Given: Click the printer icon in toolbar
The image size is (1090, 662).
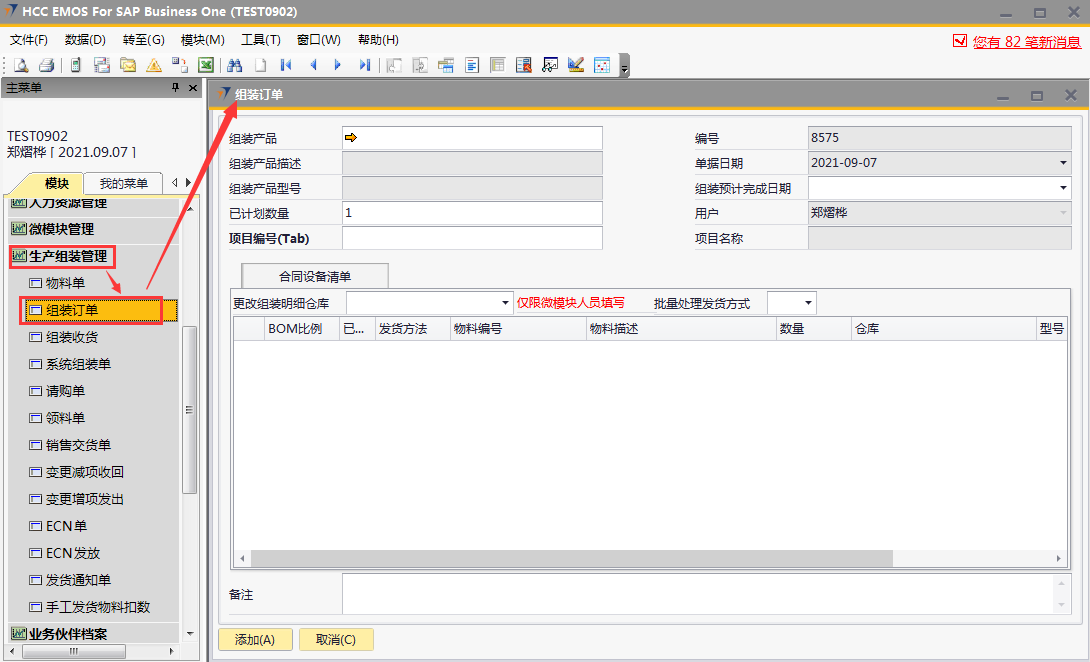Looking at the screenshot, I should click(46, 65).
